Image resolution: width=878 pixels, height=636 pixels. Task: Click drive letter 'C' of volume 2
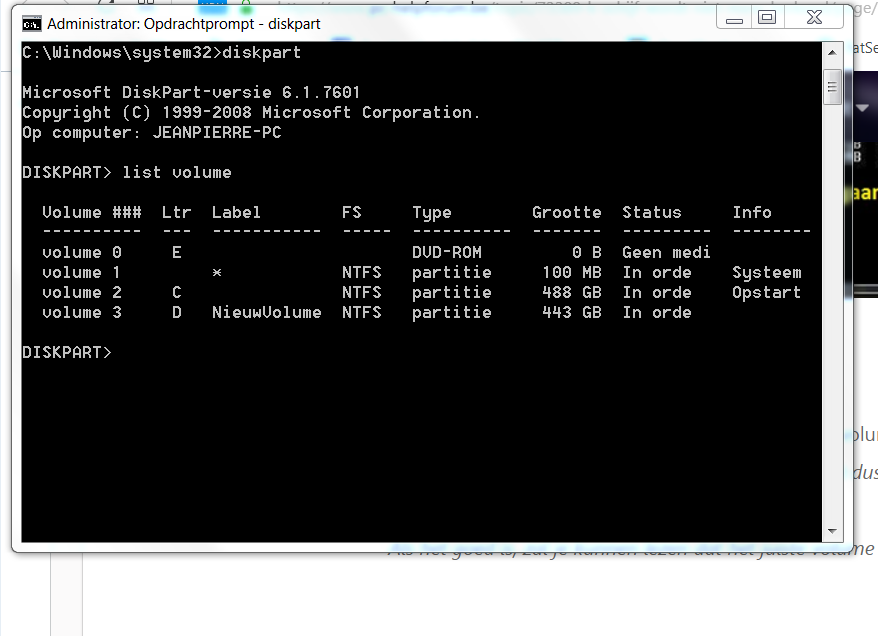pos(177,293)
